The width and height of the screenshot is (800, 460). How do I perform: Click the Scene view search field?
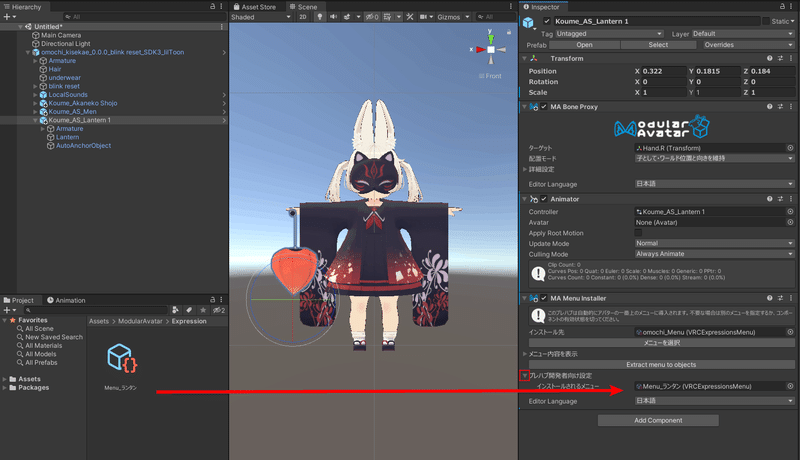(495, 17)
